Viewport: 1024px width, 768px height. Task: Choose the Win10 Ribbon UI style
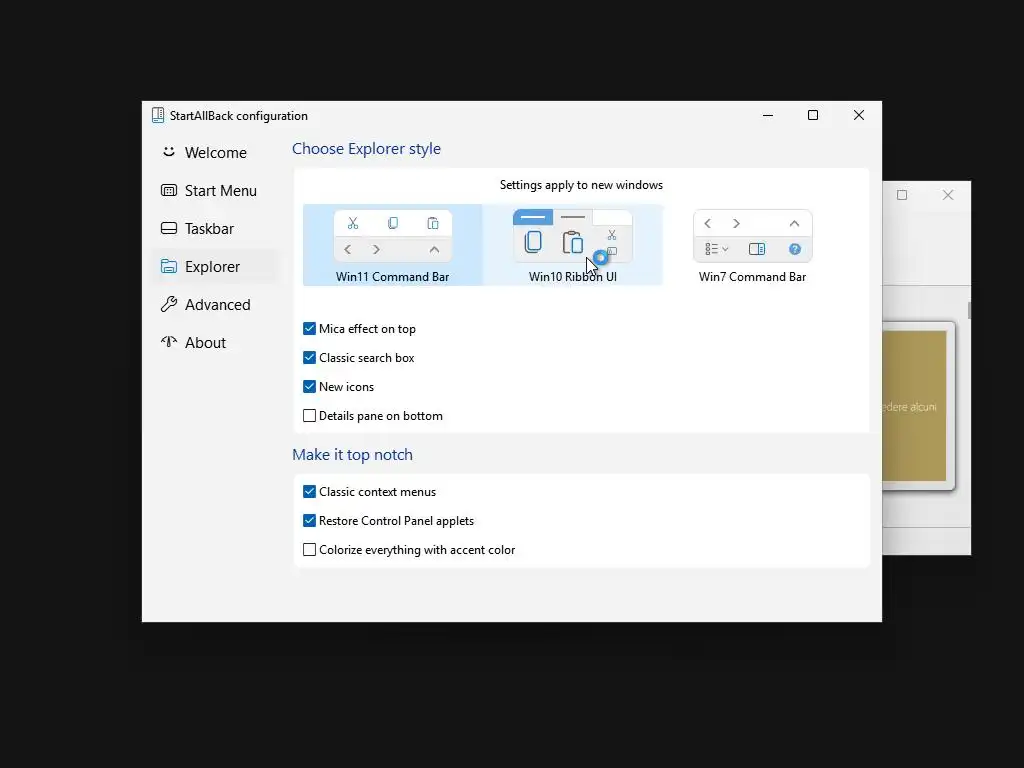573,246
